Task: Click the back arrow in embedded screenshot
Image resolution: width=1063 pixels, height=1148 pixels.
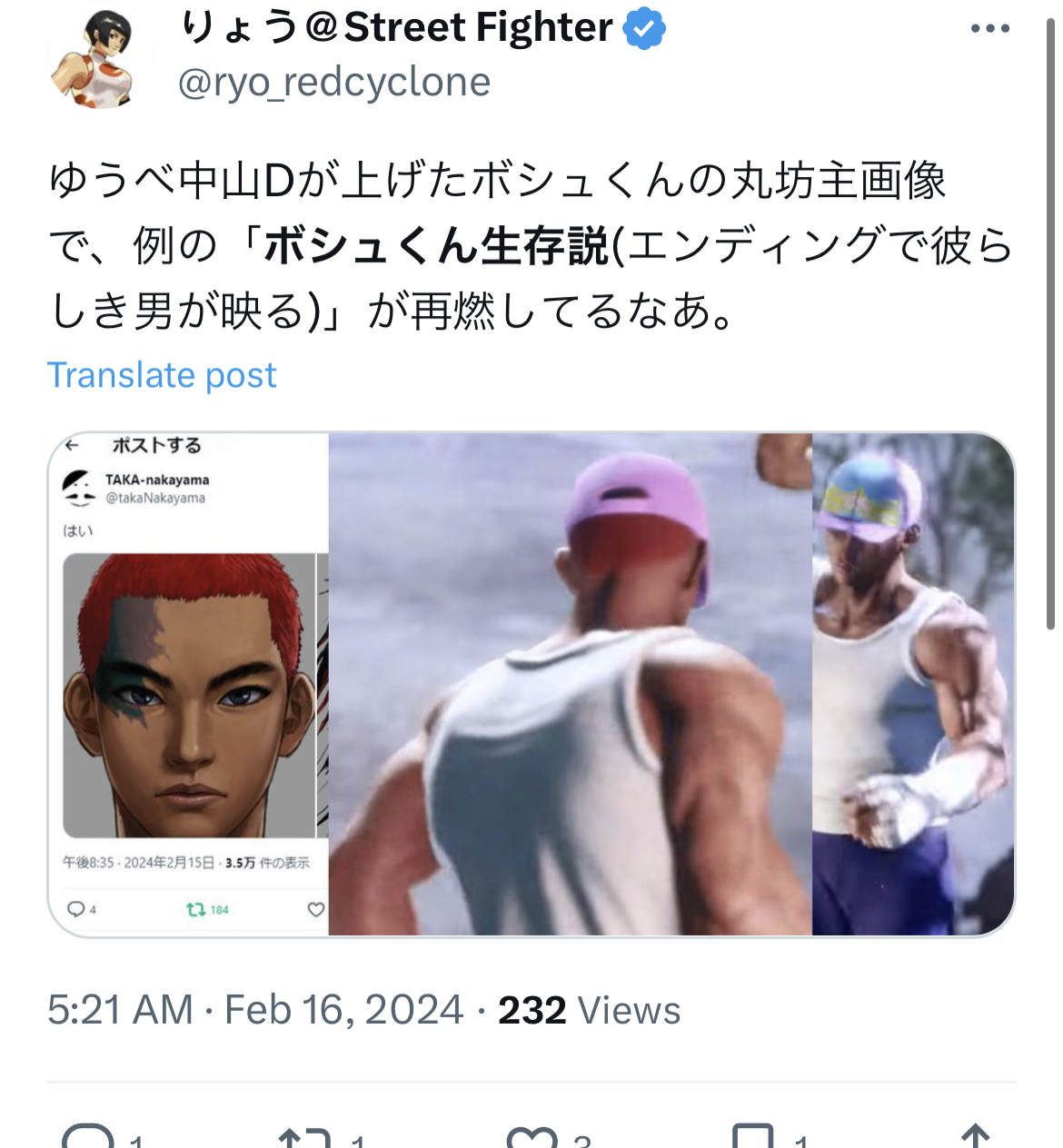Action: pyautogui.click(x=73, y=445)
